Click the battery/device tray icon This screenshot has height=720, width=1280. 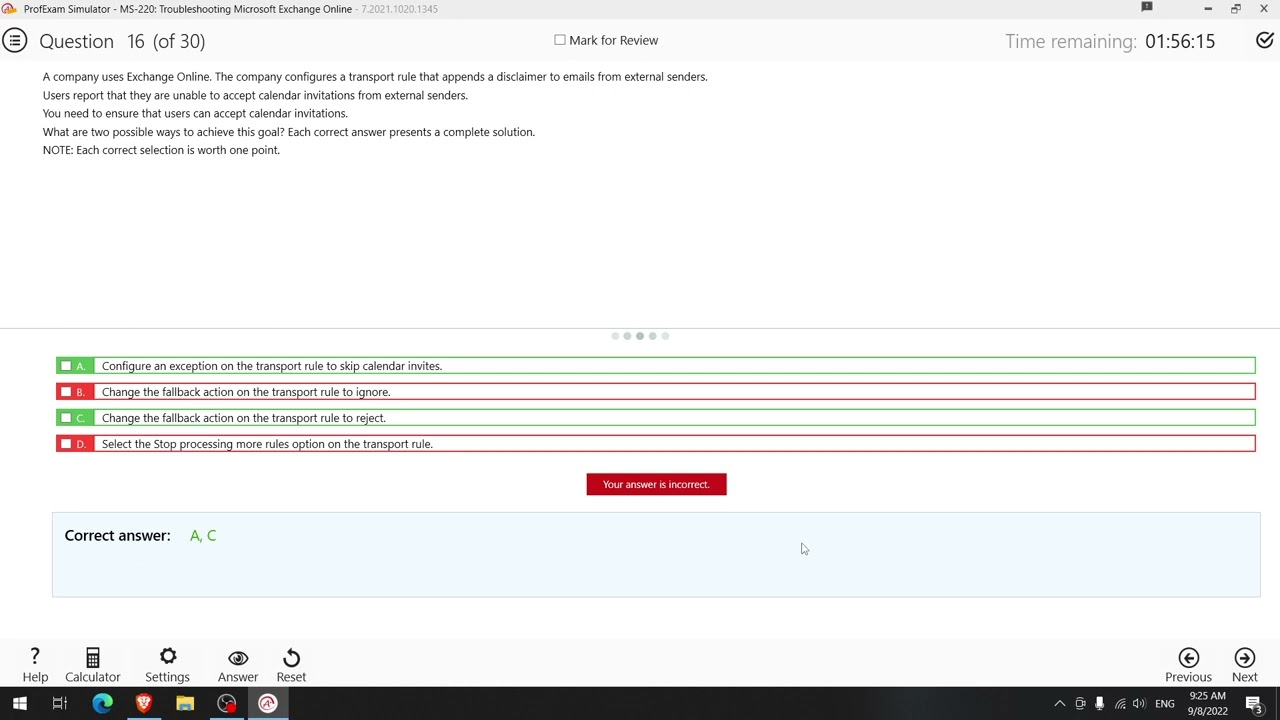pyautogui.click(x=1080, y=704)
